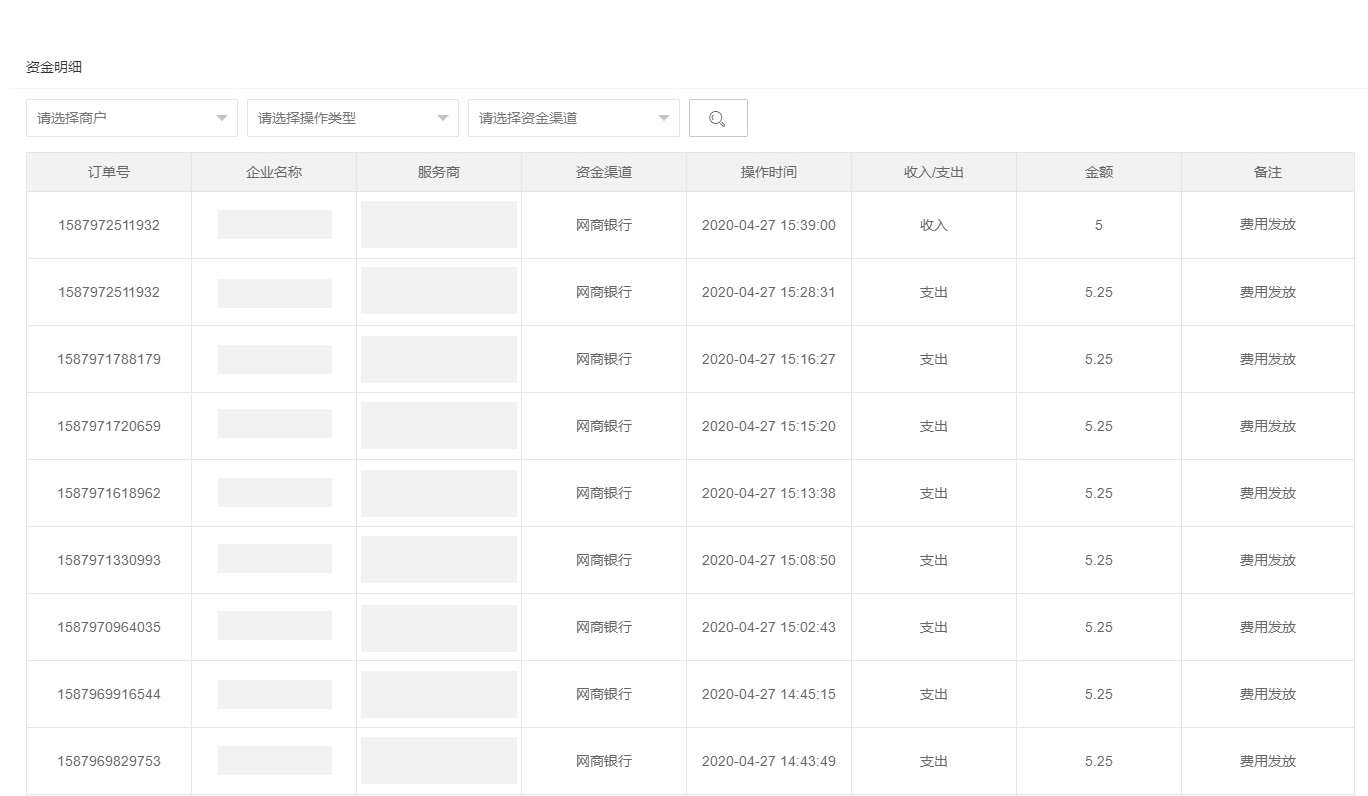Select order number 1587971720659
The image size is (1368, 796).
point(109,426)
